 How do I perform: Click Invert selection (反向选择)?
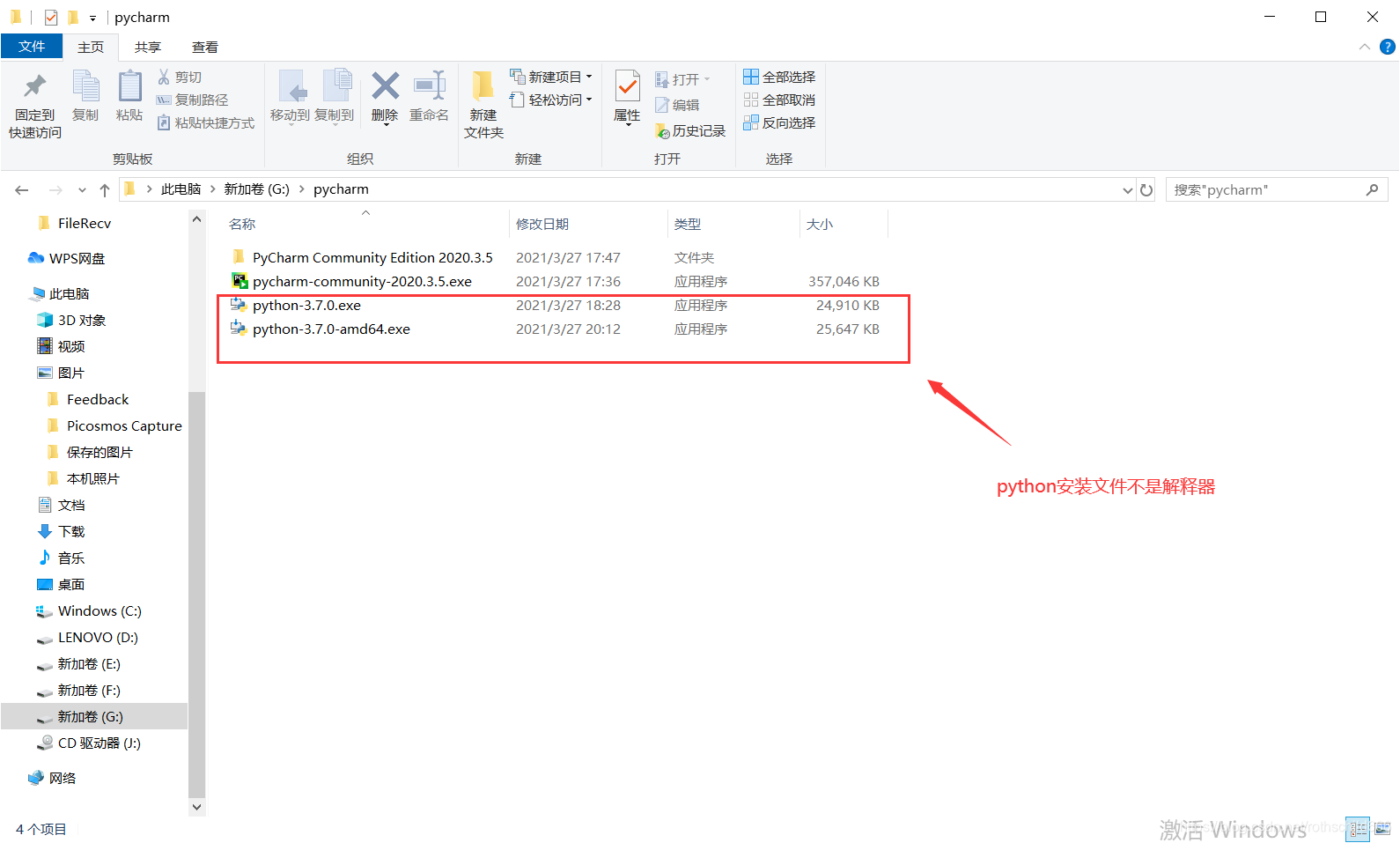(779, 123)
